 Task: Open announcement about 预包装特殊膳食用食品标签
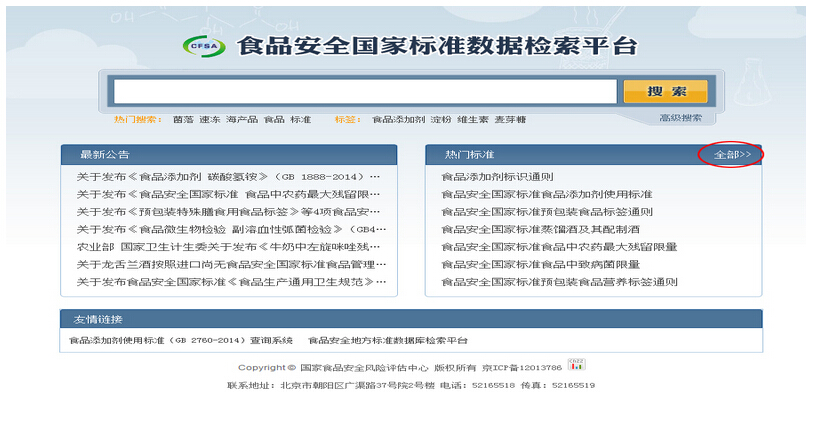coord(228,212)
